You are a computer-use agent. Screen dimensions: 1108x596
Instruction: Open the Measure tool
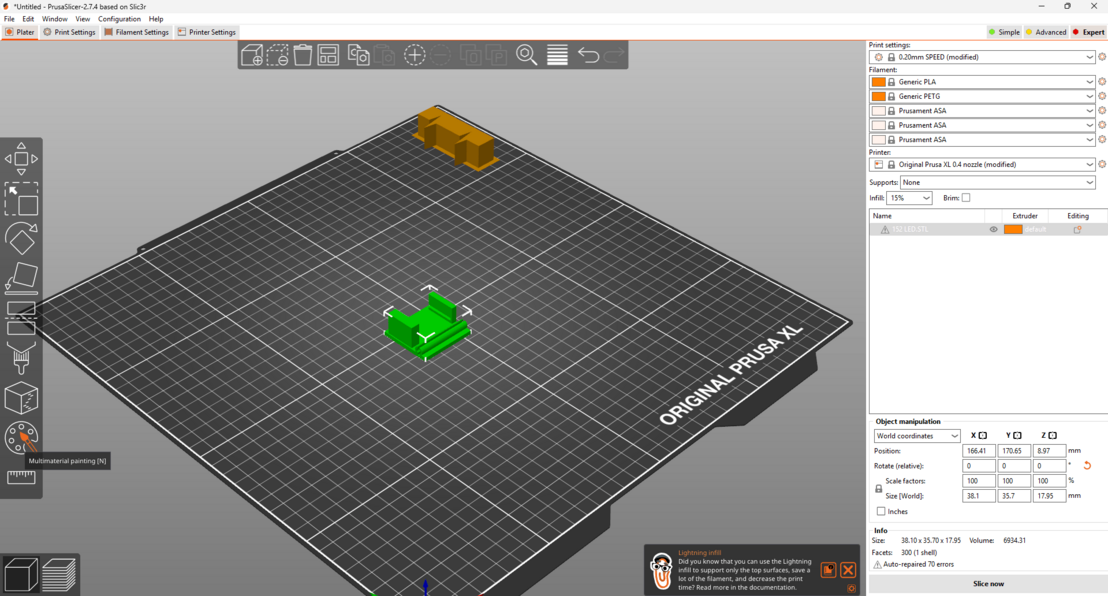point(22,478)
